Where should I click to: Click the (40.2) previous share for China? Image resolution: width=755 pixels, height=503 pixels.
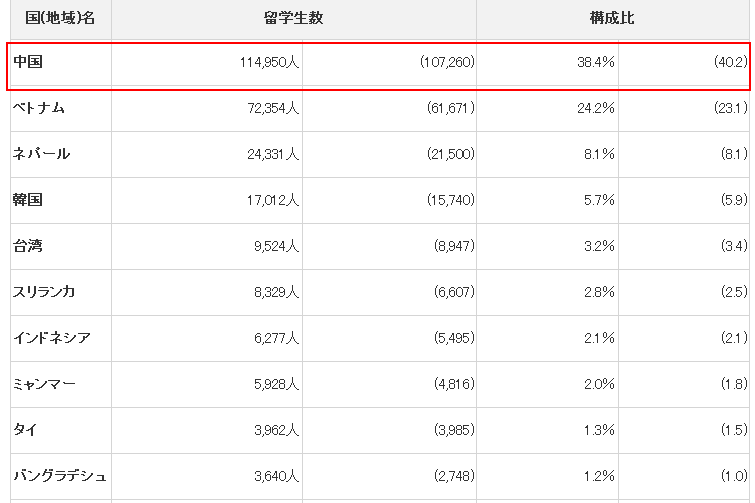pyautogui.click(x=684, y=63)
